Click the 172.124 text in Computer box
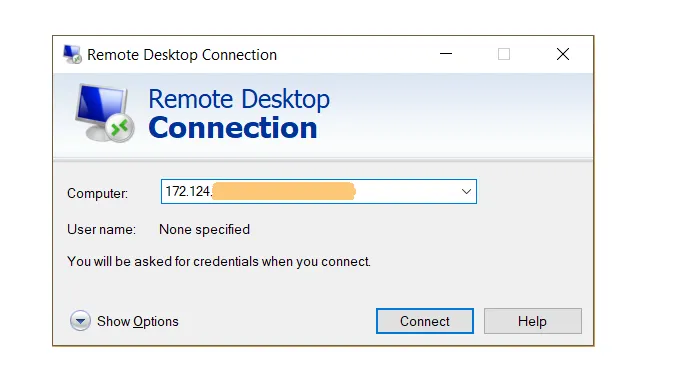Screen dimensions: 678x391 tap(189, 191)
